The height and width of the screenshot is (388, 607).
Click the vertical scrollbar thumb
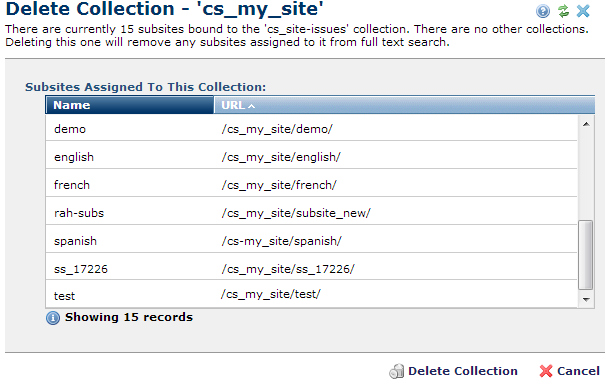click(x=586, y=255)
